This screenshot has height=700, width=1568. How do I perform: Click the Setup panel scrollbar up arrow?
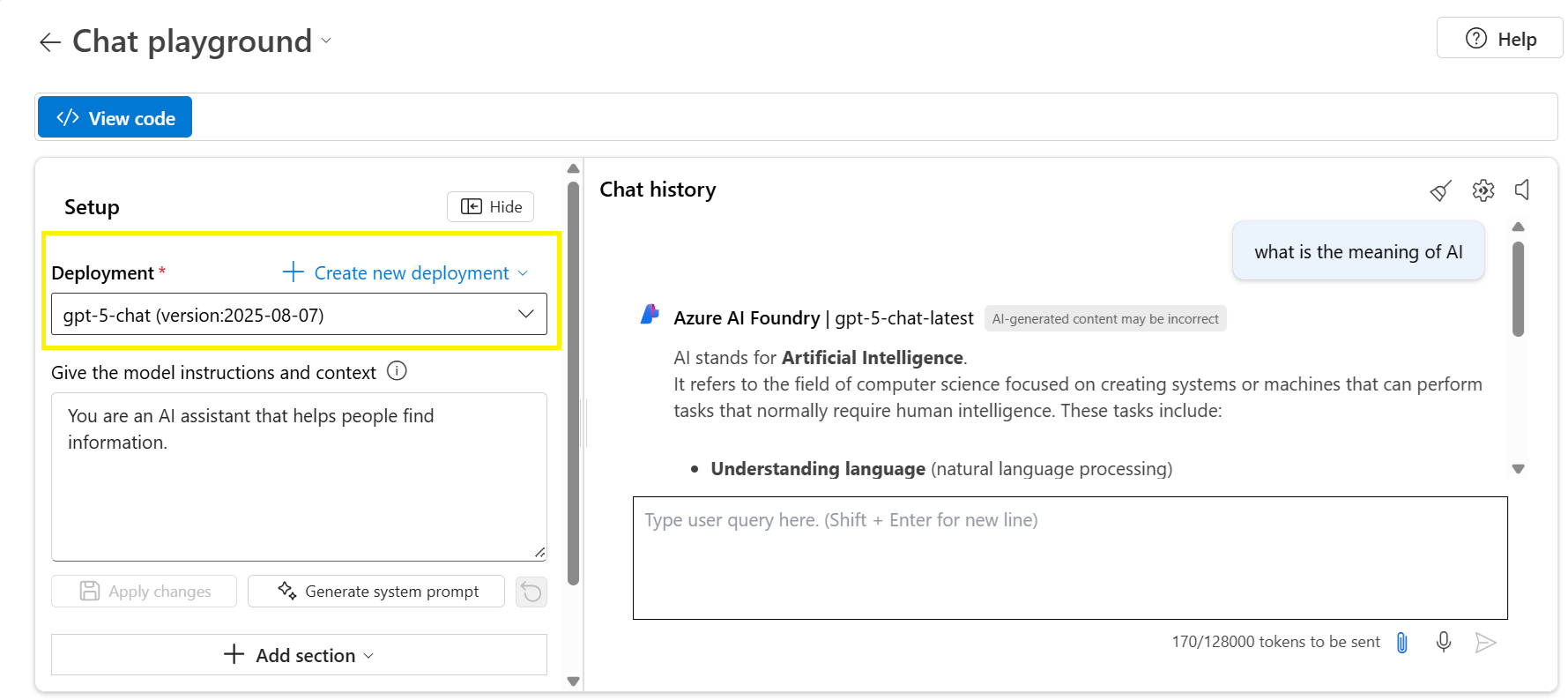[574, 168]
